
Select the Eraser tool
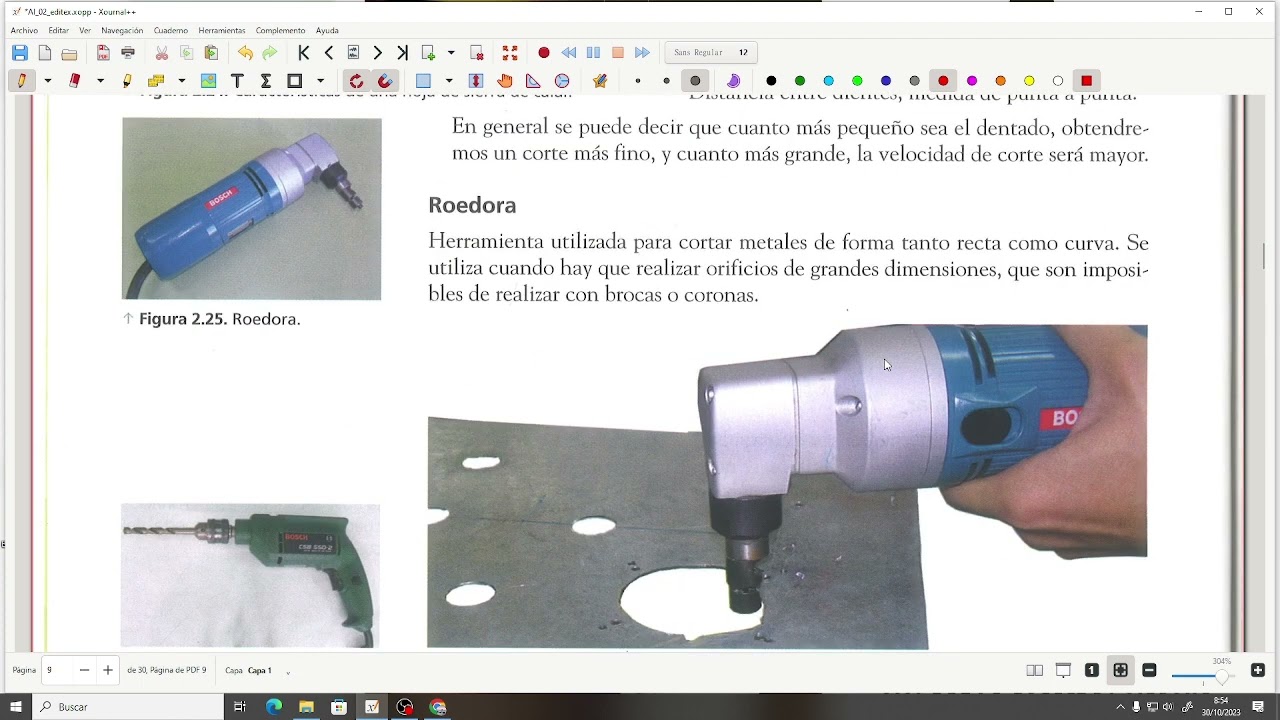pyautogui.click(x=75, y=81)
